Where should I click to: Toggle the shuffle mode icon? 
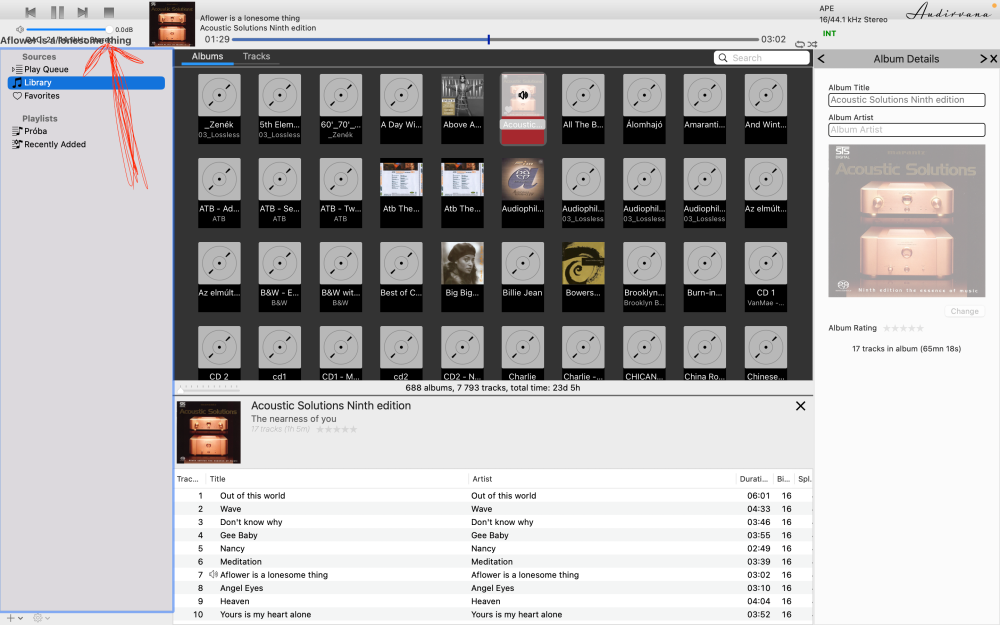pyautogui.click(x=812, y=44)
